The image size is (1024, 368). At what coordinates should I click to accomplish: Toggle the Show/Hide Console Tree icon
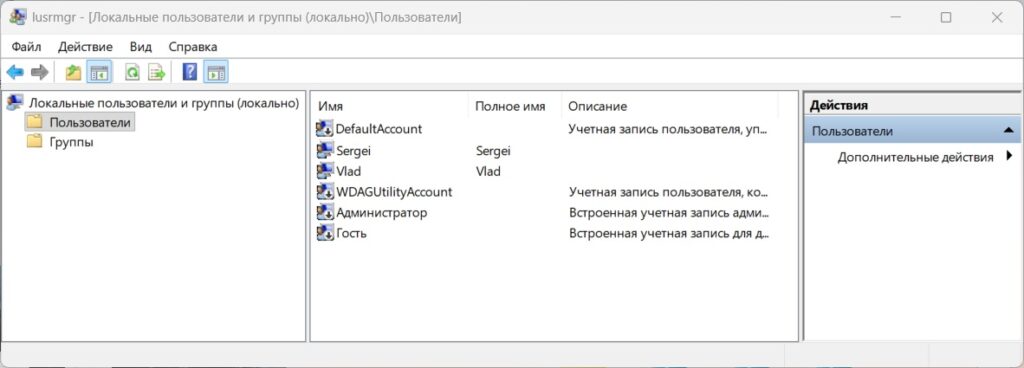(x=99, y=72)
